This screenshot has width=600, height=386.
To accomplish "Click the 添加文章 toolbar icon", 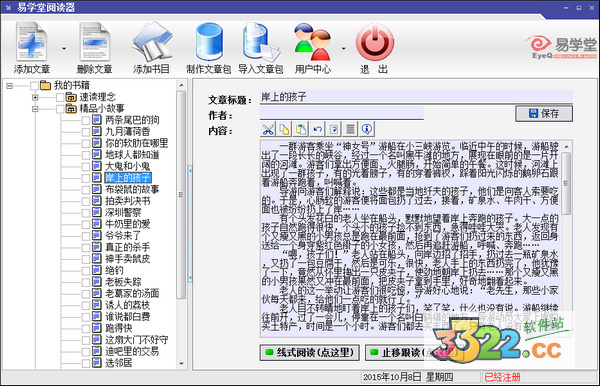I will (x=32, y=41).
